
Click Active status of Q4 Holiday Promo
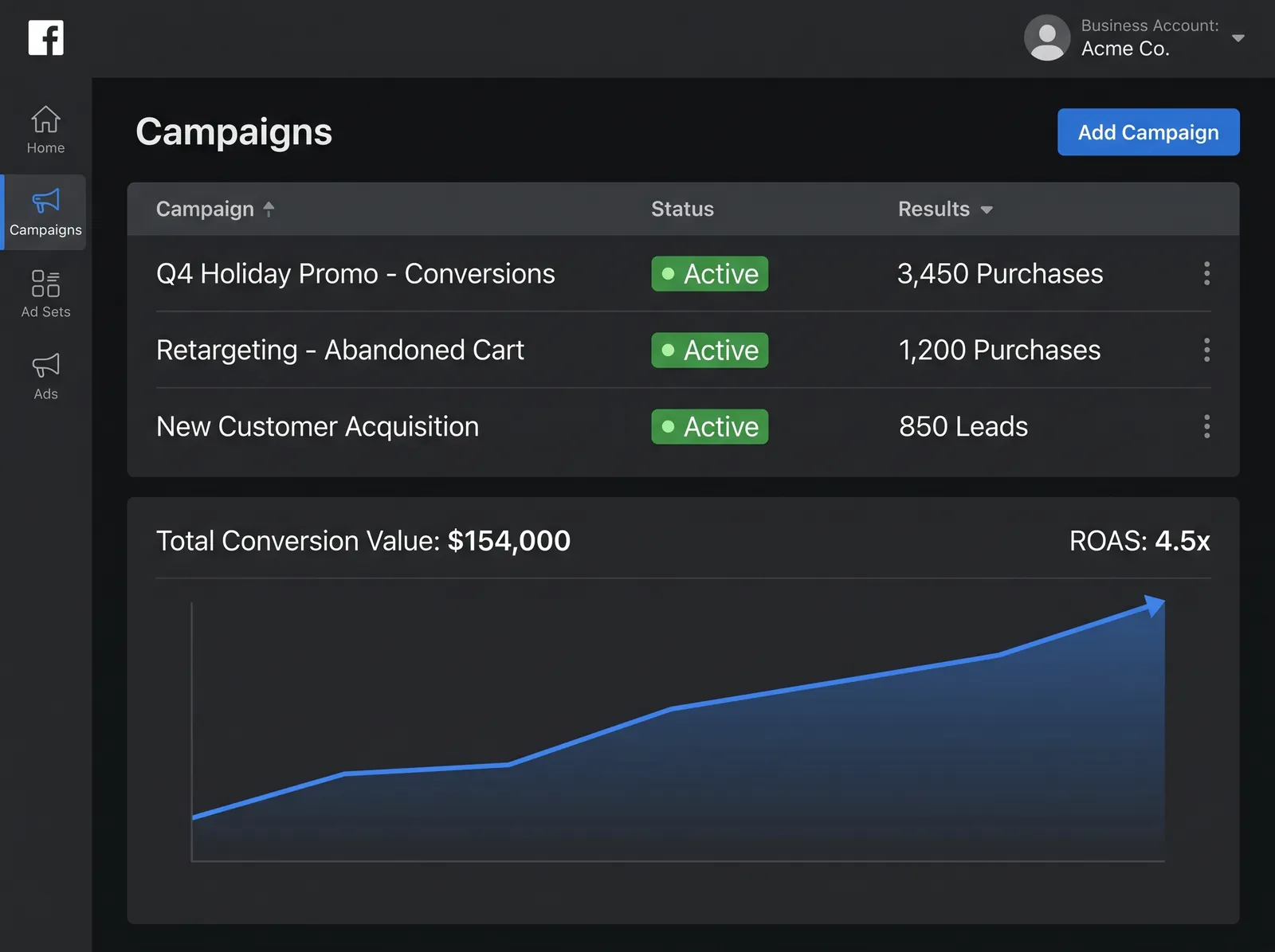tap(710, 273)
